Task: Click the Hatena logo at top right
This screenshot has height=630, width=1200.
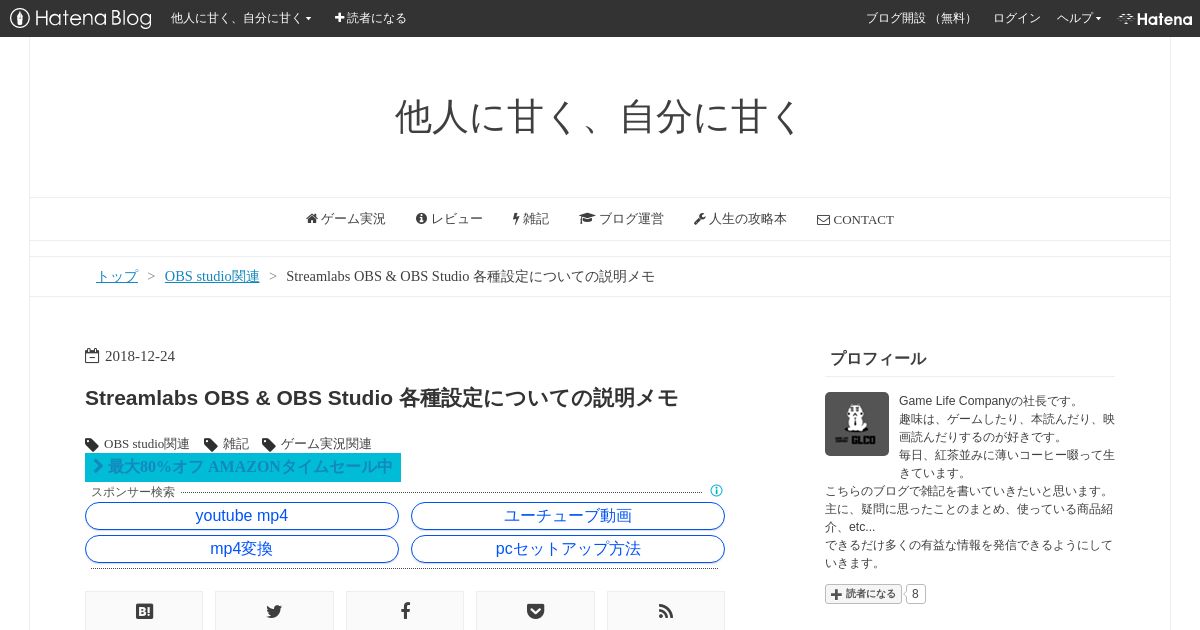Action: tap(1155, 18)
